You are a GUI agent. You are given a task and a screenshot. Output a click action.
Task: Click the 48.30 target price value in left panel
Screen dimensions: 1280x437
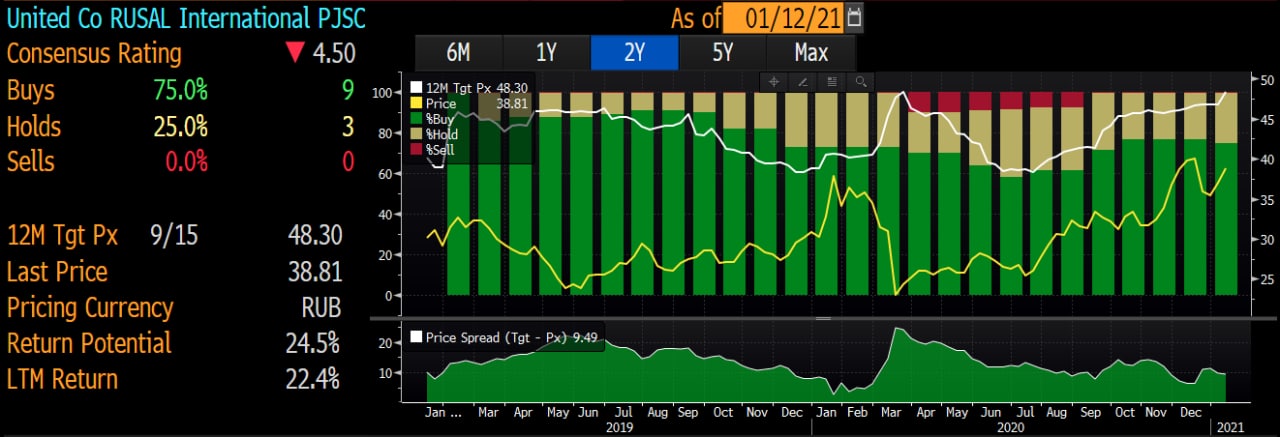[315, 236]
